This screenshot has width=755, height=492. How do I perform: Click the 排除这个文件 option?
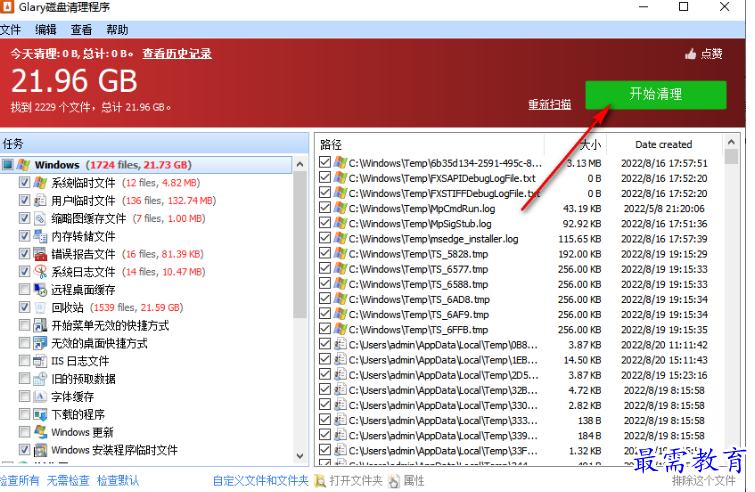click(x=703, y=480)
